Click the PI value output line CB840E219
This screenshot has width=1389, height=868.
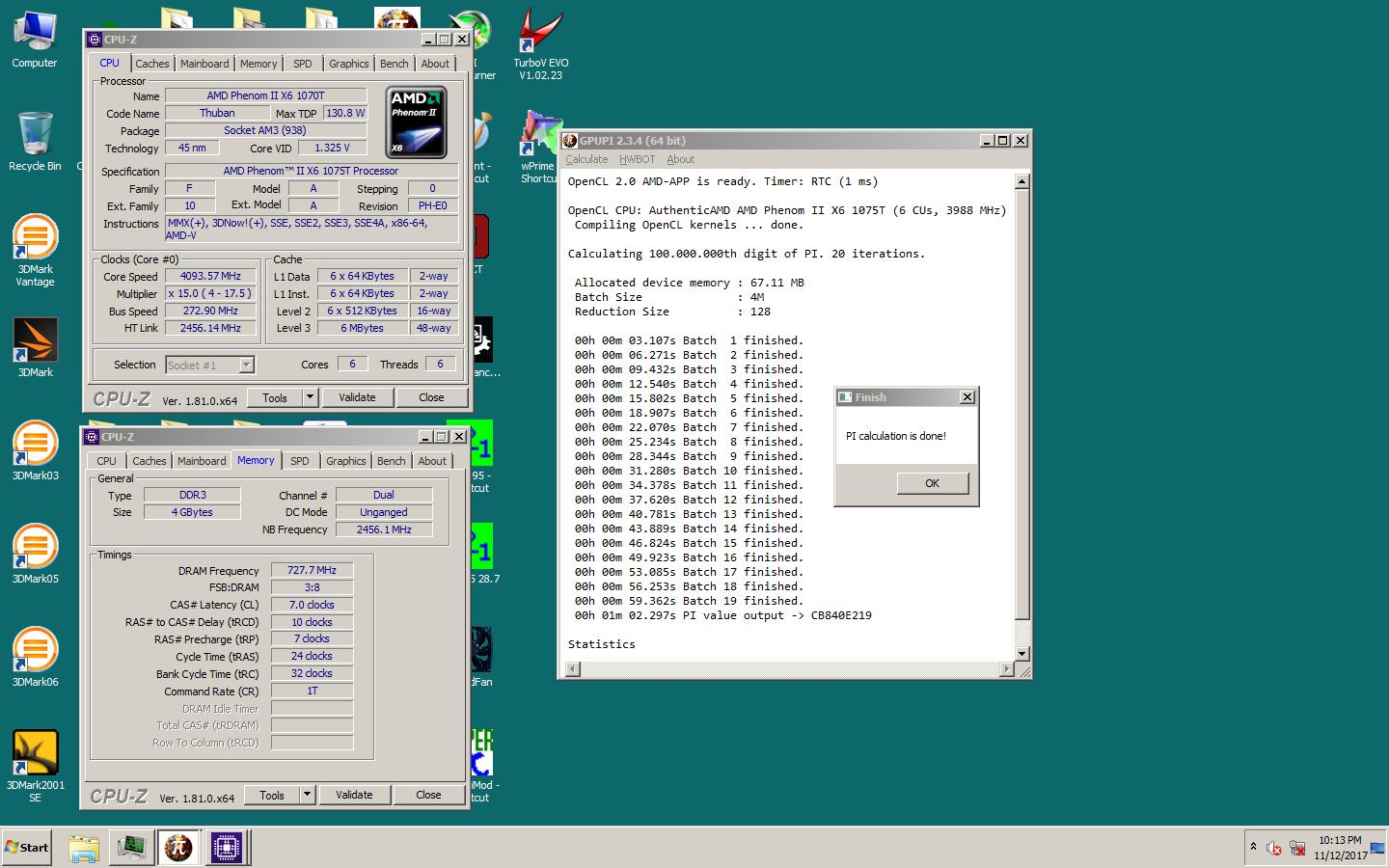pos(723,615)
